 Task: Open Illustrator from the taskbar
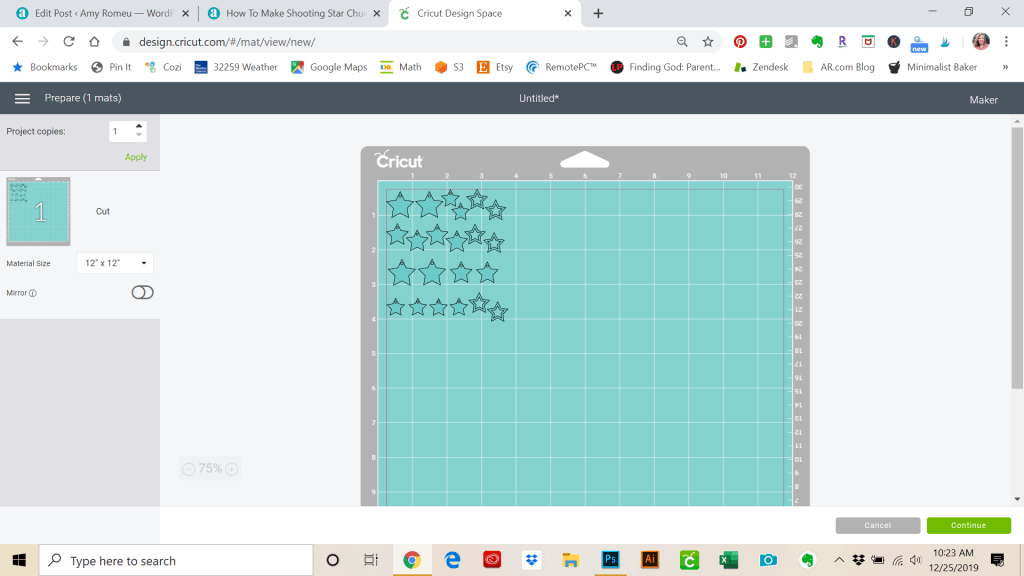click(650, 560)
